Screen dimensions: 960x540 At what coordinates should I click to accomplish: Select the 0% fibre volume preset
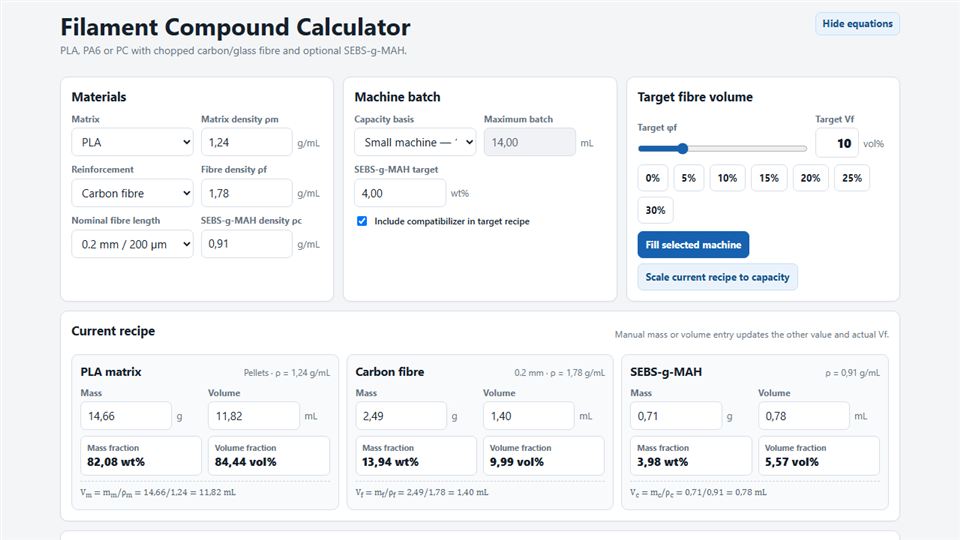pyautogui.click(x=653, y=178)
